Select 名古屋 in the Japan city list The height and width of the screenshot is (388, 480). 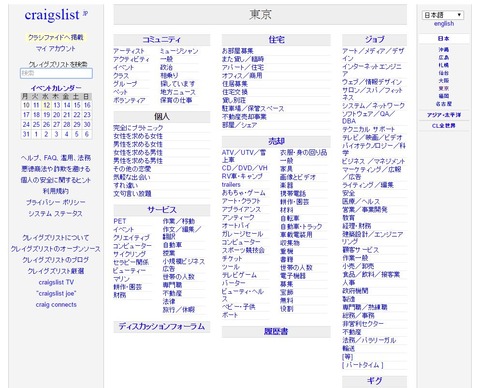444,104
